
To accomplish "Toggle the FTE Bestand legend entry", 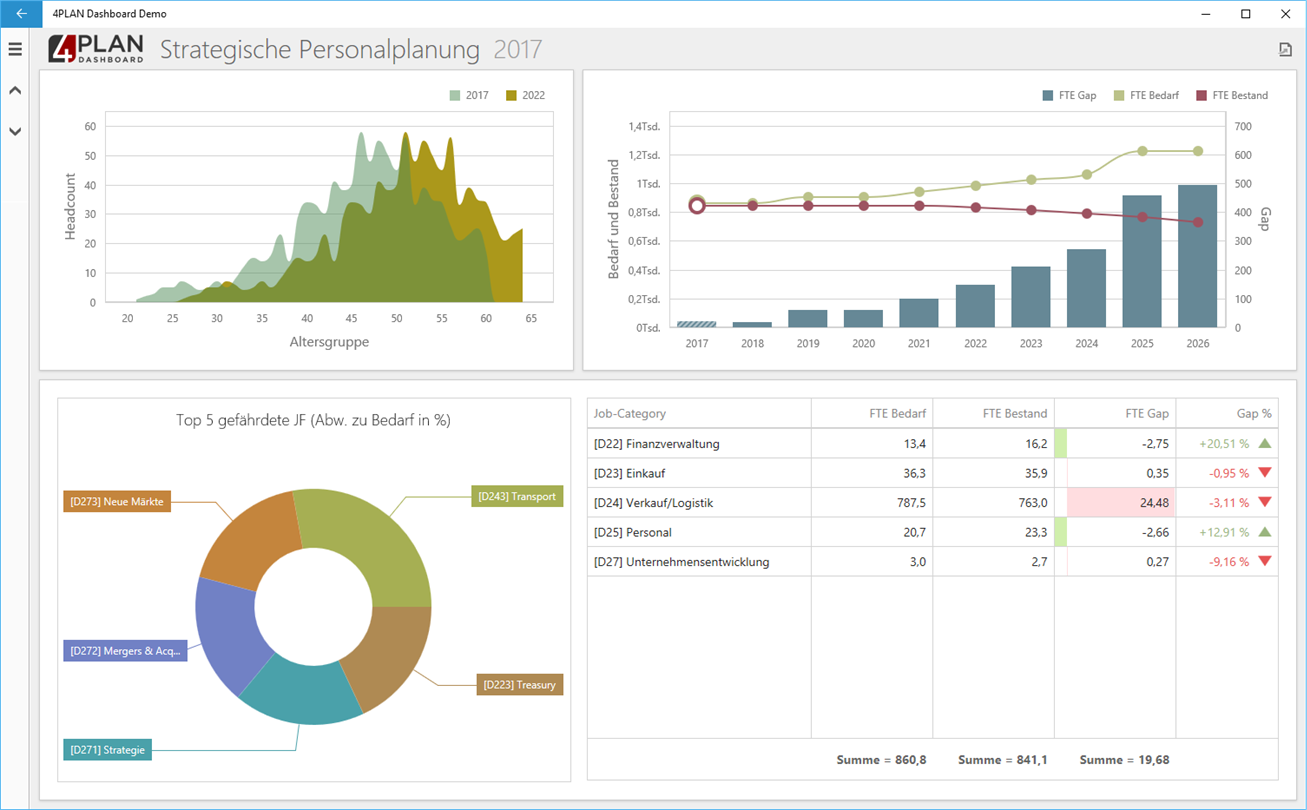I will 1232,96.
